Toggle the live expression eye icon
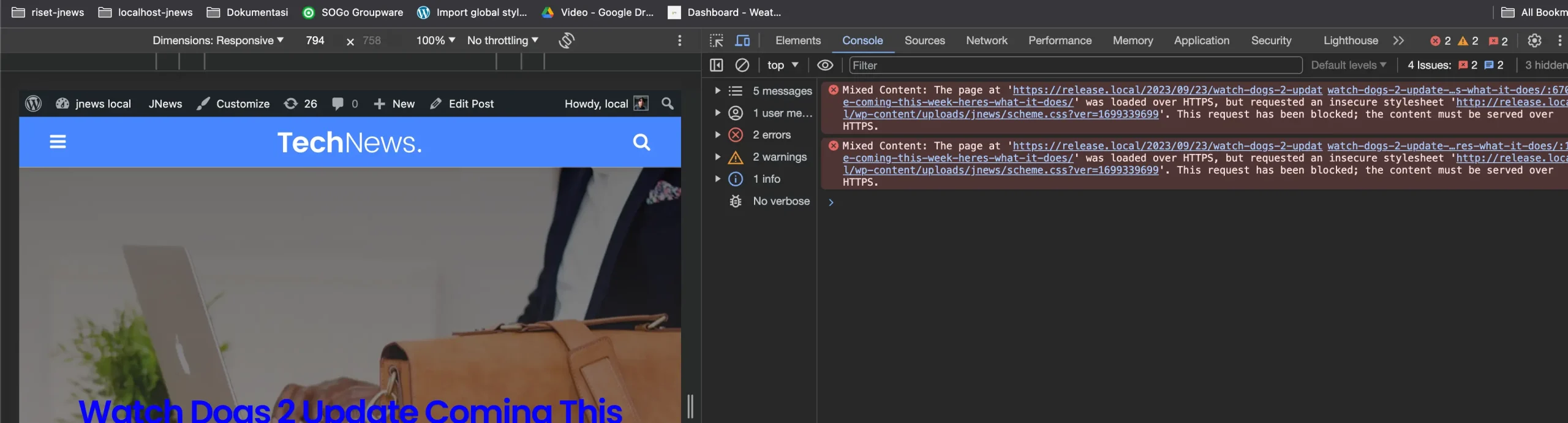 tap(825, 65)
